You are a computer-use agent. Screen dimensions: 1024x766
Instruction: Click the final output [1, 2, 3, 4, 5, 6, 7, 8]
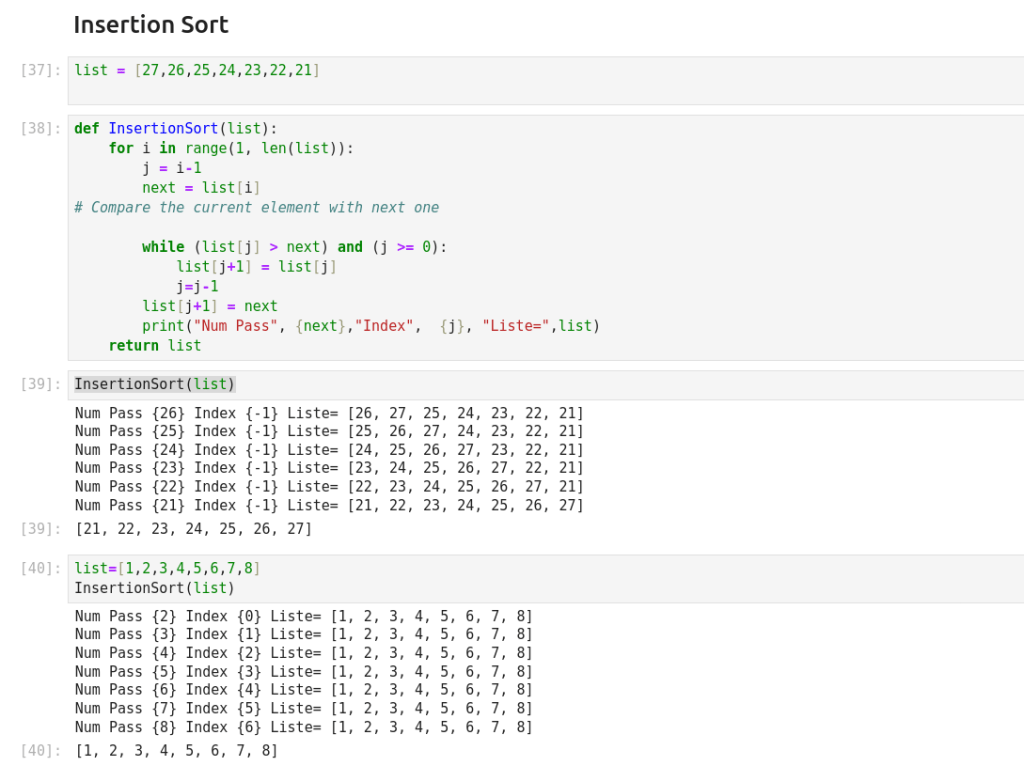point(176,751)
